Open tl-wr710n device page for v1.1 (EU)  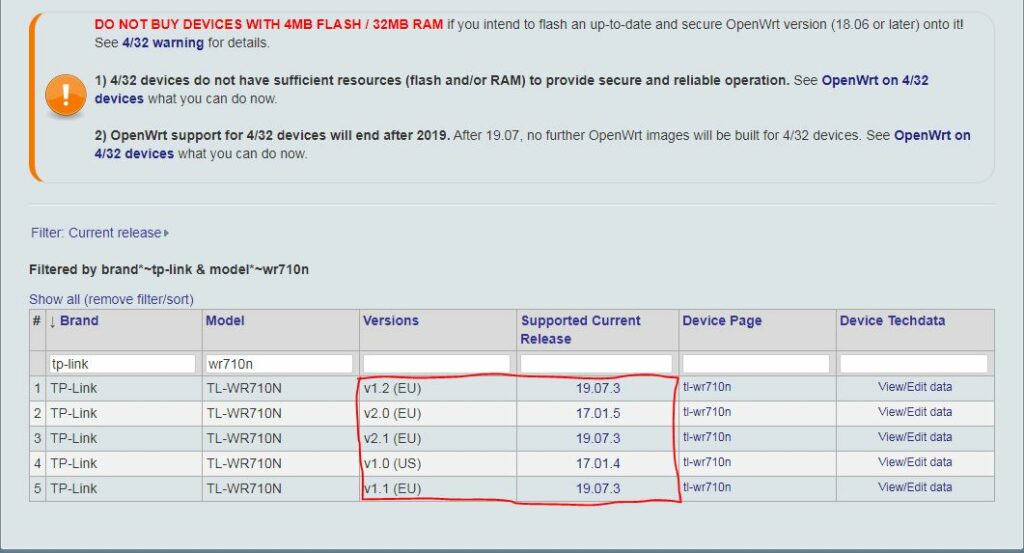point(707,487)
